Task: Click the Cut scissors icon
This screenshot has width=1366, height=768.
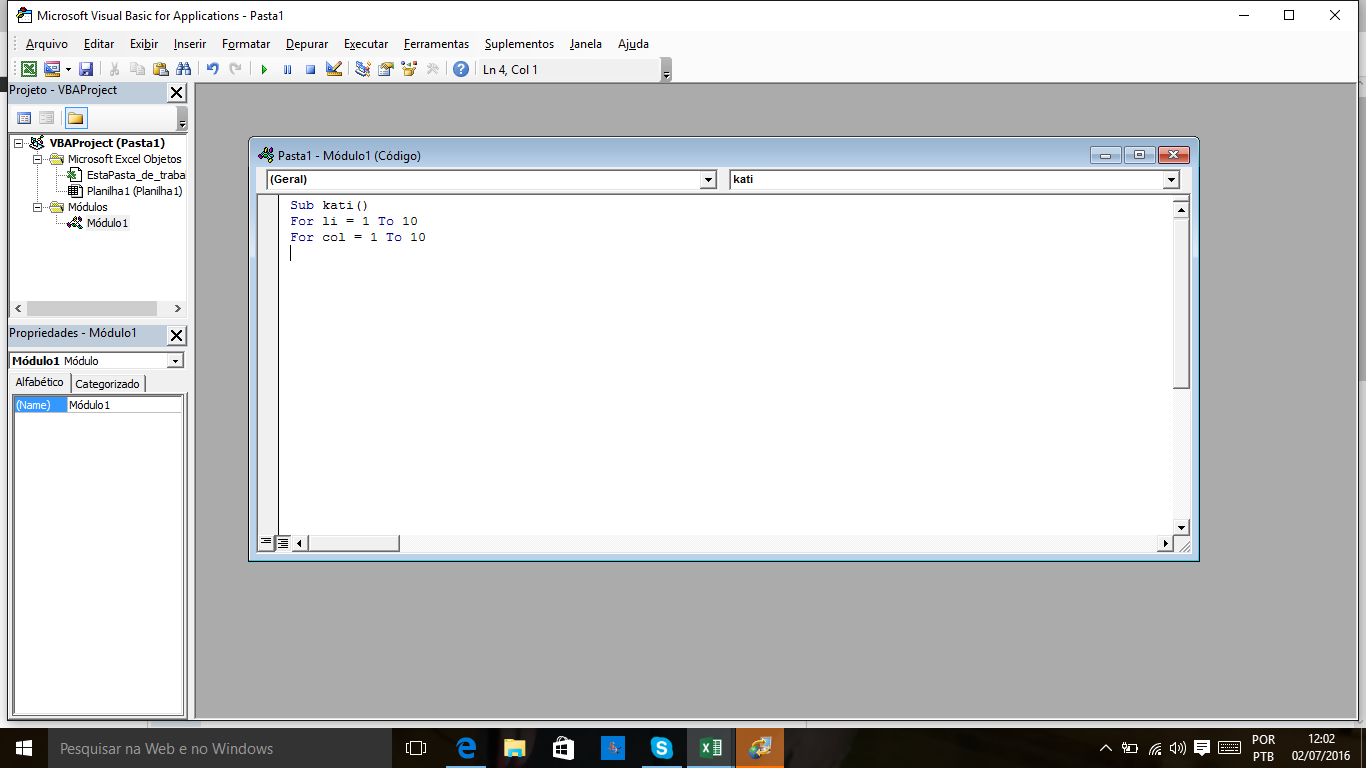Action: [115, 69]
